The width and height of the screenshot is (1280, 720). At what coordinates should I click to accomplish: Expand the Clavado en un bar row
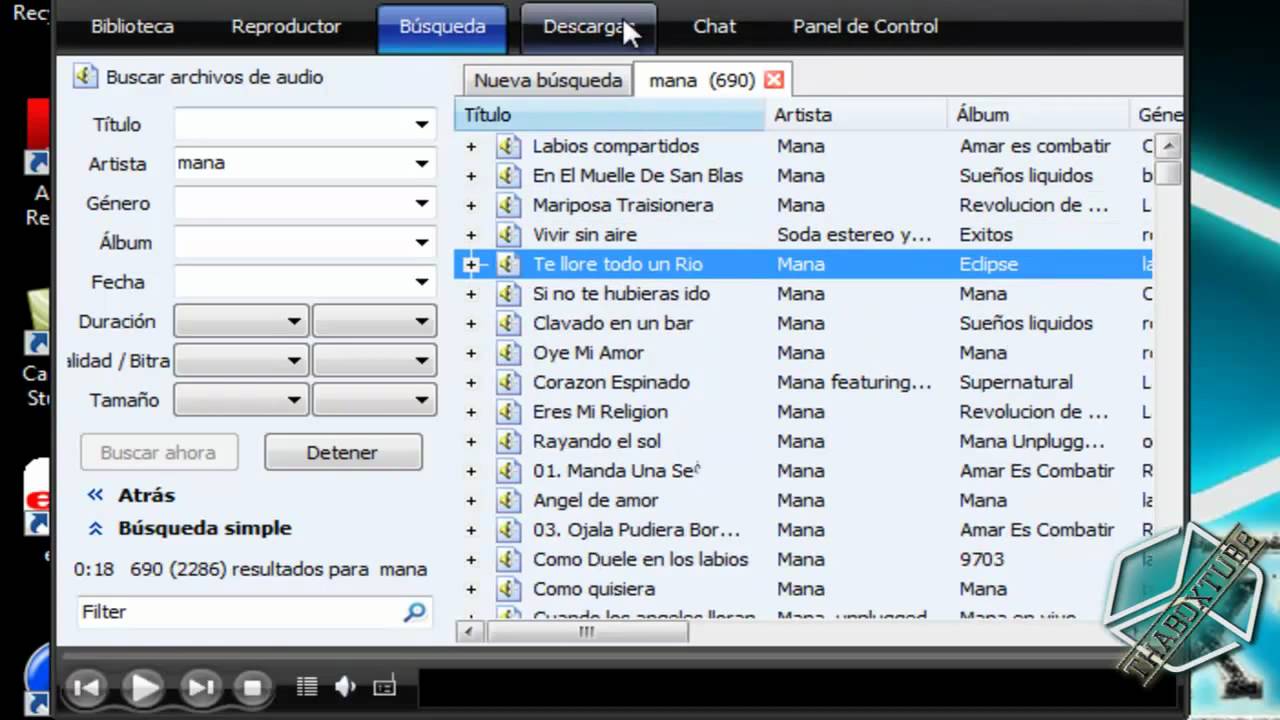coord(472,324)
